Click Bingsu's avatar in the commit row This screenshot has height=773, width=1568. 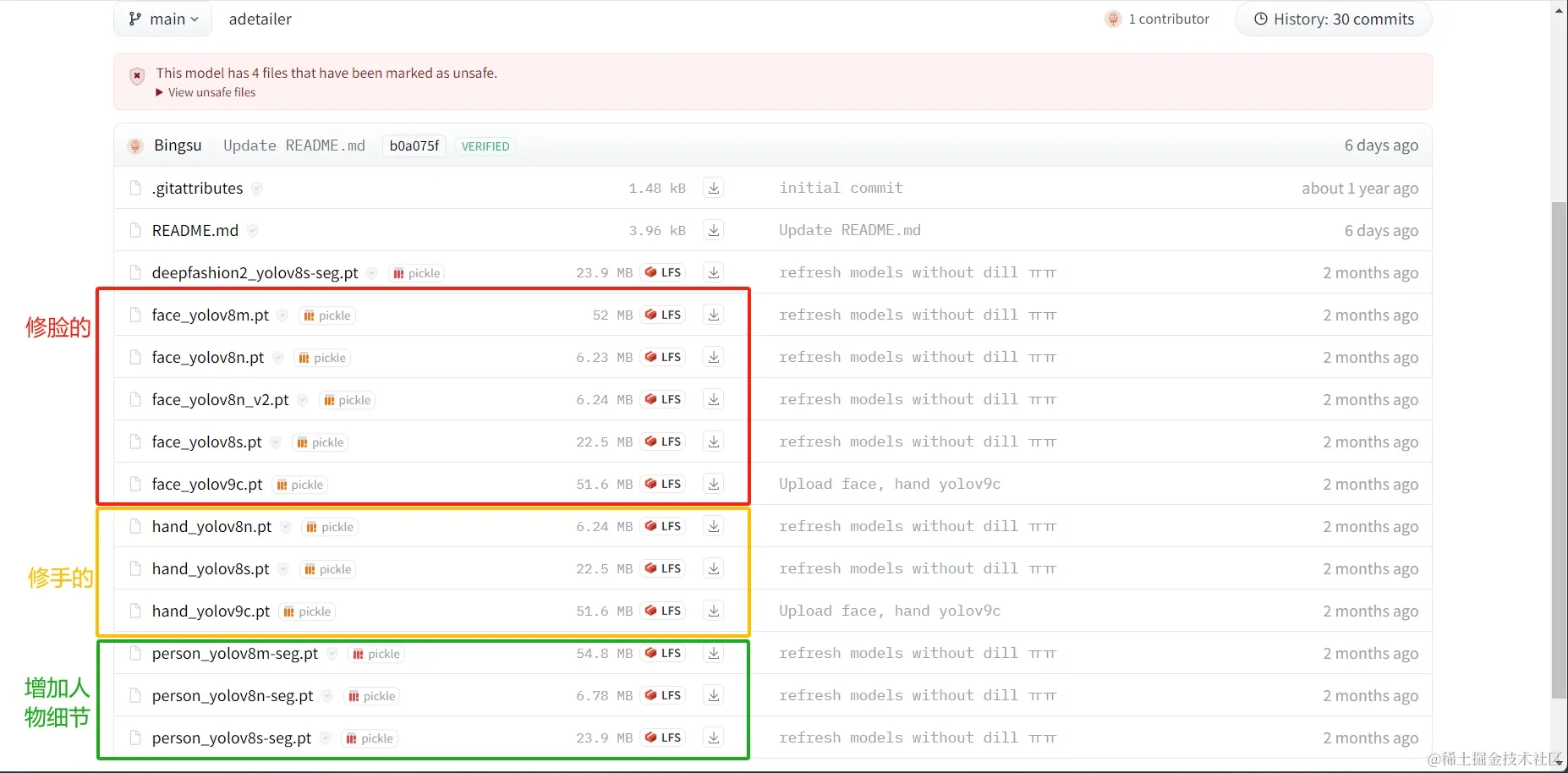click(x=135, y=145)
